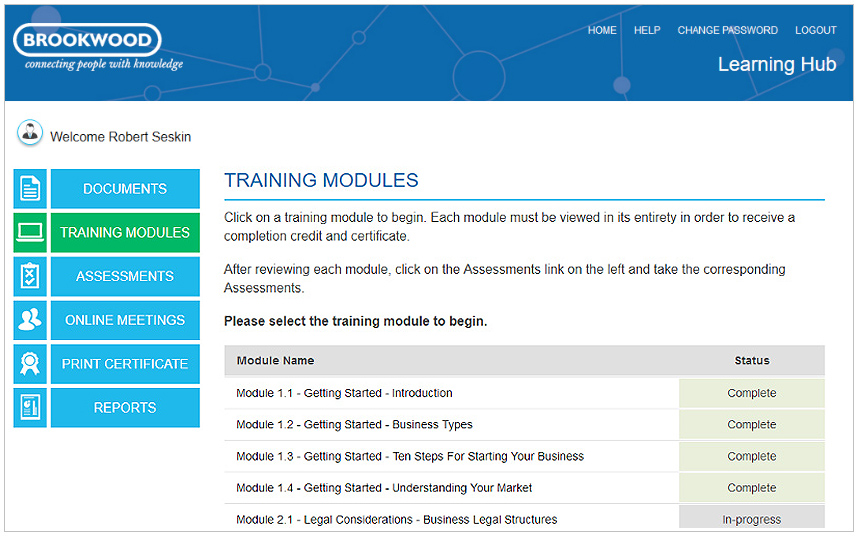Open the Online Meetings section

125,321
